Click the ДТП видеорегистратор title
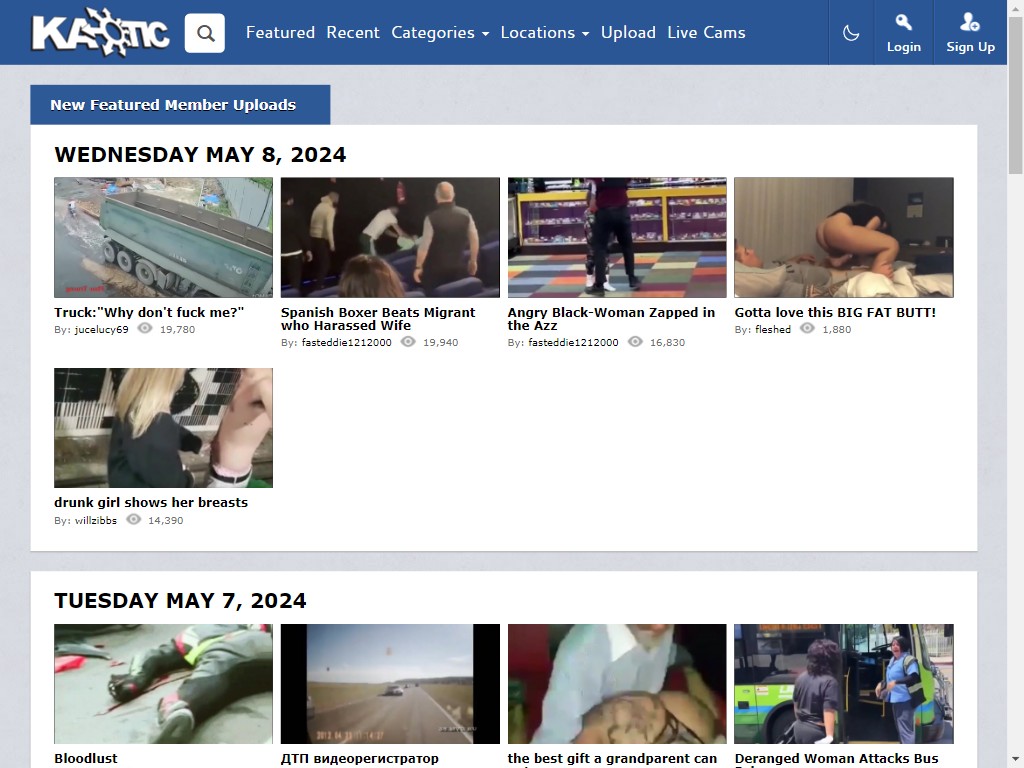The height and width of the screenshot is (768, 1024). point(360,758)
